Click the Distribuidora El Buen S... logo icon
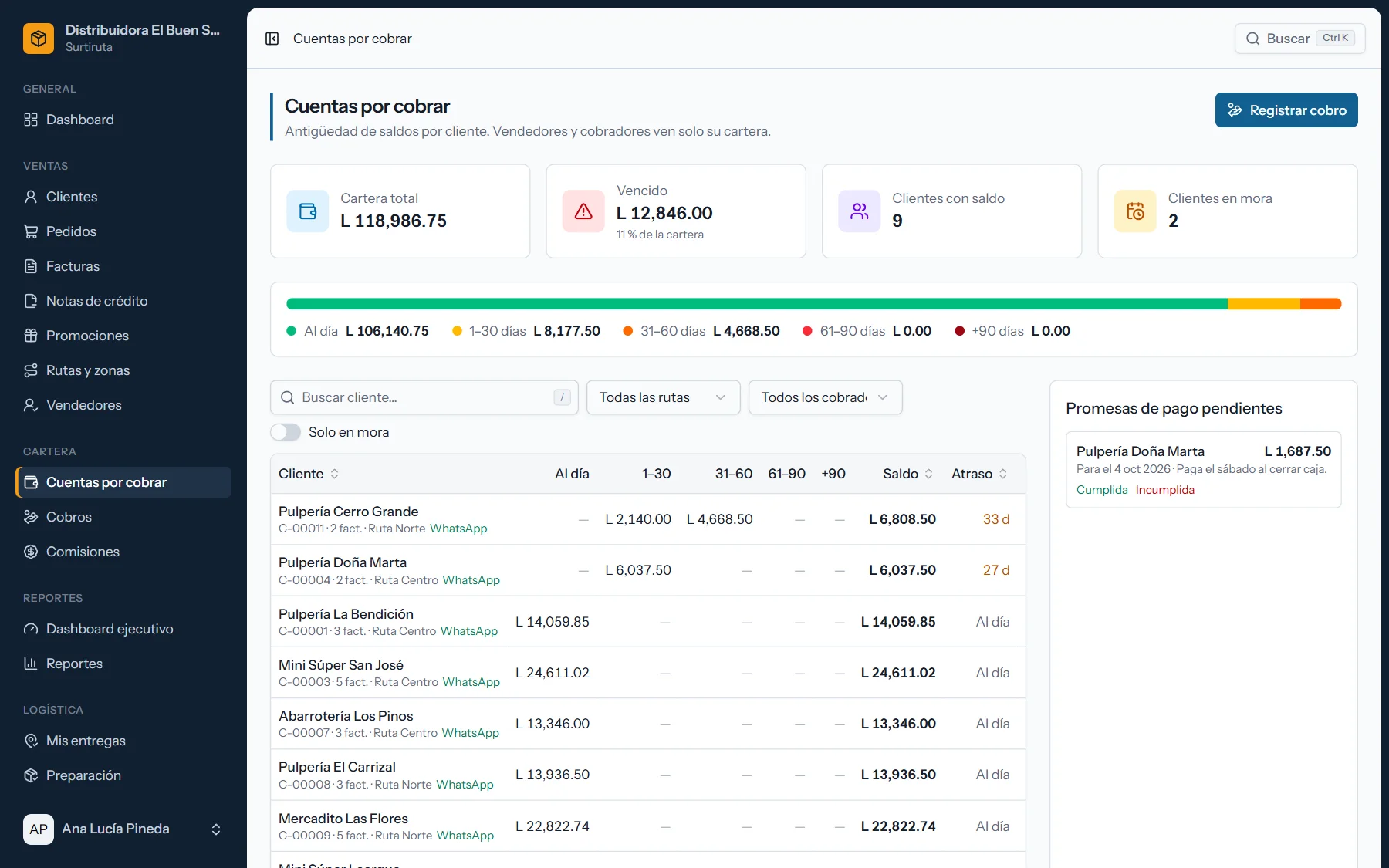The width and height of the screenshot is (1389, 868). tap(39, 39)
